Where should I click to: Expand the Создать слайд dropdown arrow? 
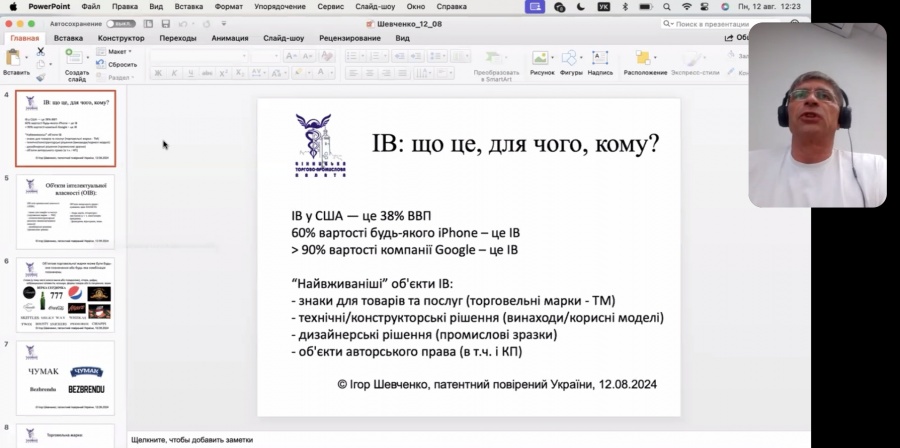tap(89, 57)
